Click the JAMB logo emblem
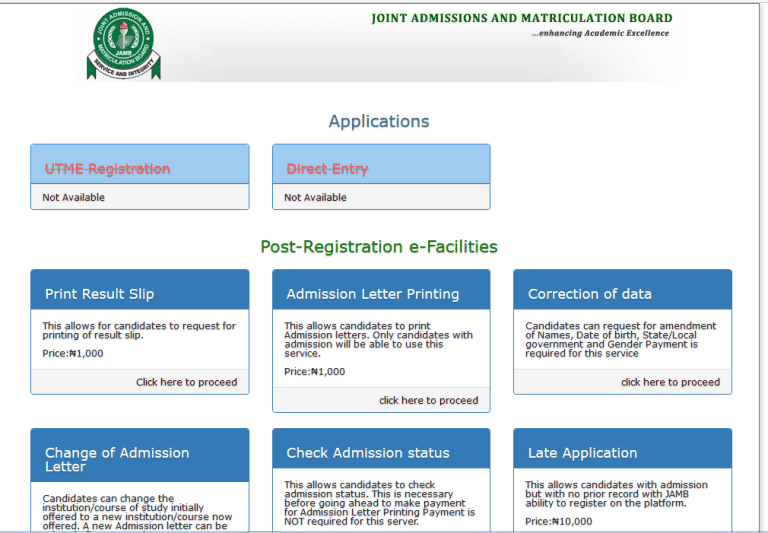 (124, 44)
